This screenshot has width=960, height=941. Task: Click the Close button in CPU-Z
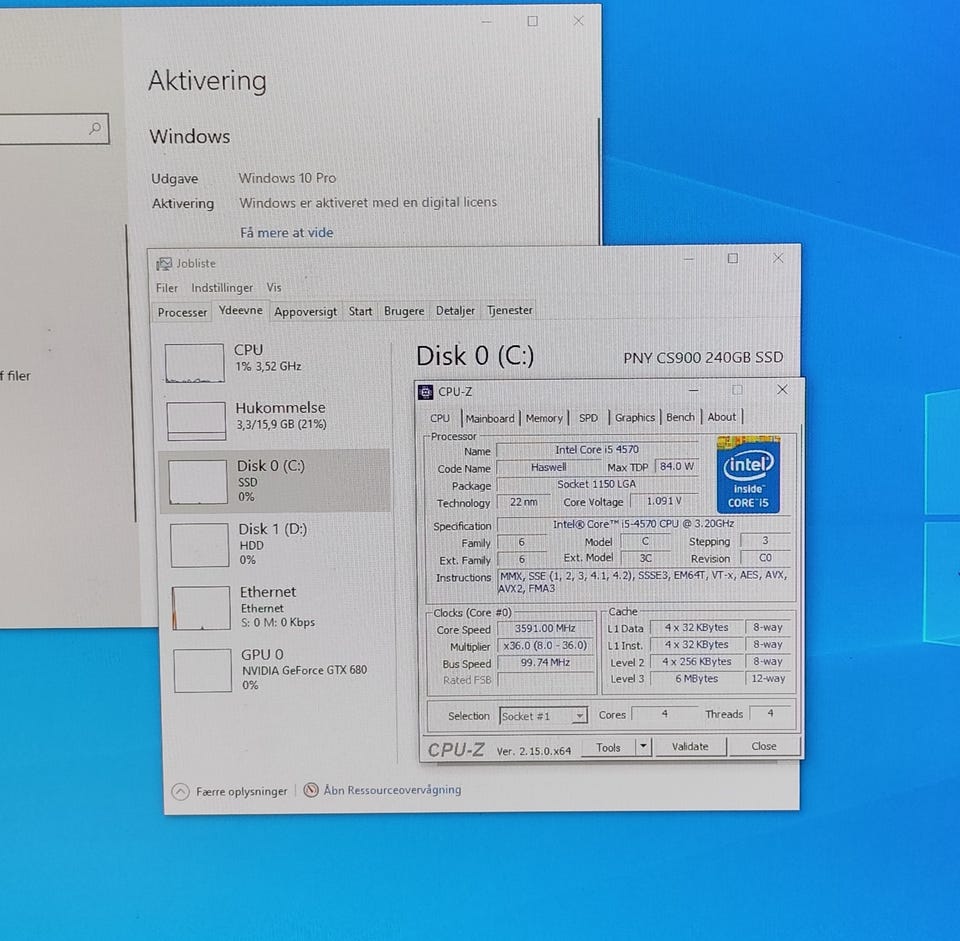763,746
